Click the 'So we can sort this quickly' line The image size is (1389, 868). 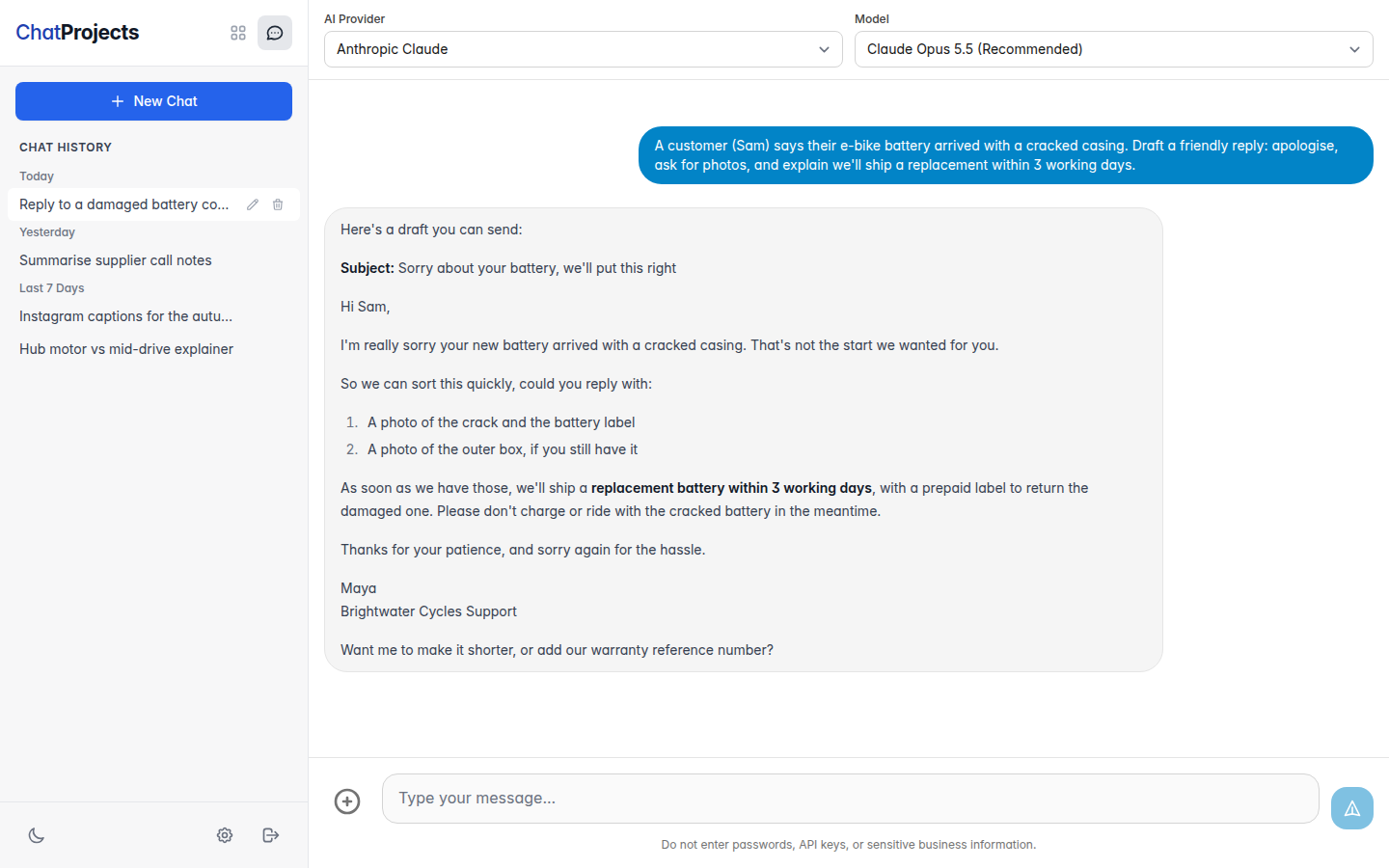pos(496,384)
